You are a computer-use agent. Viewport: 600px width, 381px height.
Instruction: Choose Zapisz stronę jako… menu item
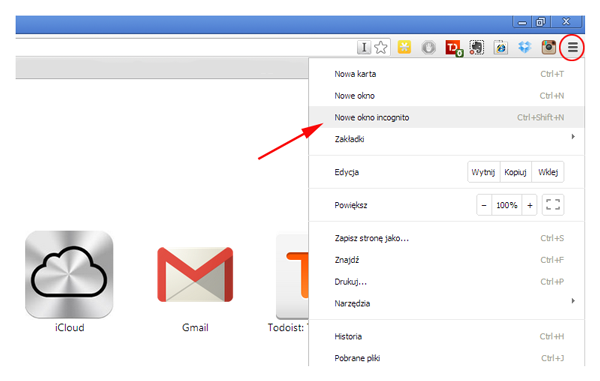click(446, 238)
